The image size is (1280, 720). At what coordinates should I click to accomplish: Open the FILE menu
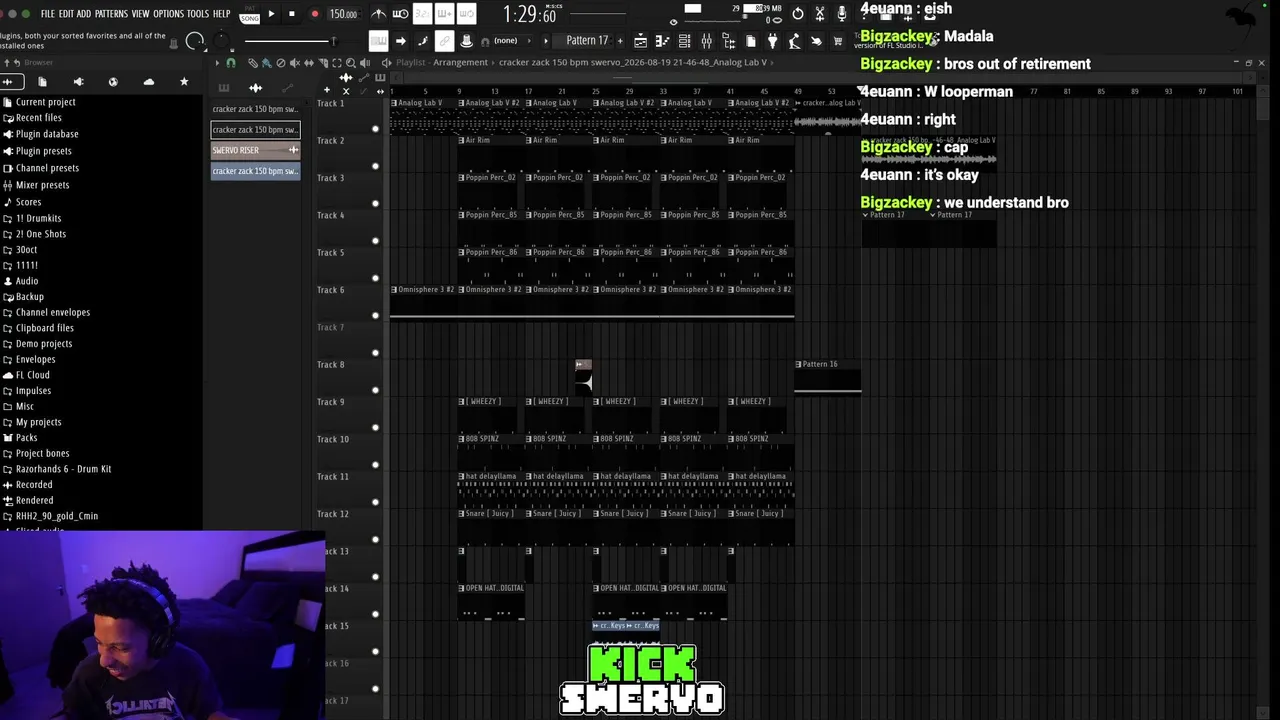point(47,14)
